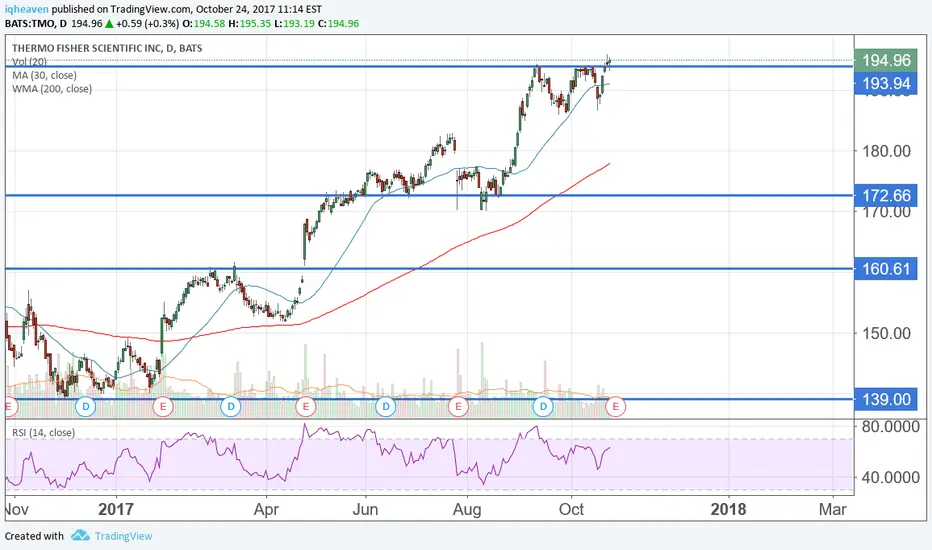Click the 80.0000 RSI axis label

(889, 426)
